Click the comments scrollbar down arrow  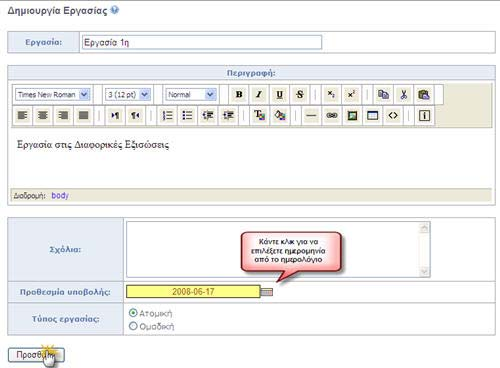click(x=424, y=271)
